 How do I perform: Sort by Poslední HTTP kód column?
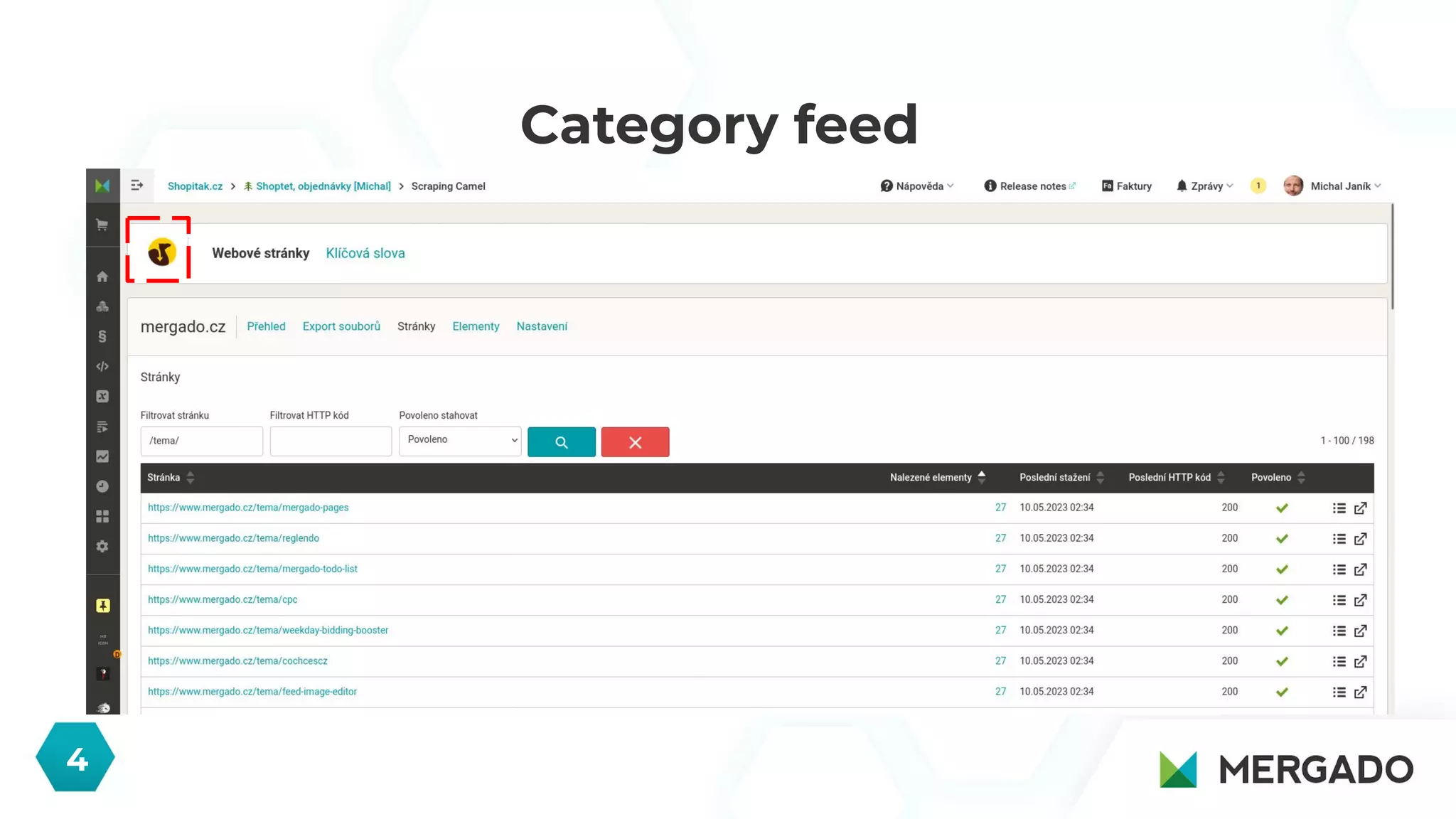coord(1177,477)
